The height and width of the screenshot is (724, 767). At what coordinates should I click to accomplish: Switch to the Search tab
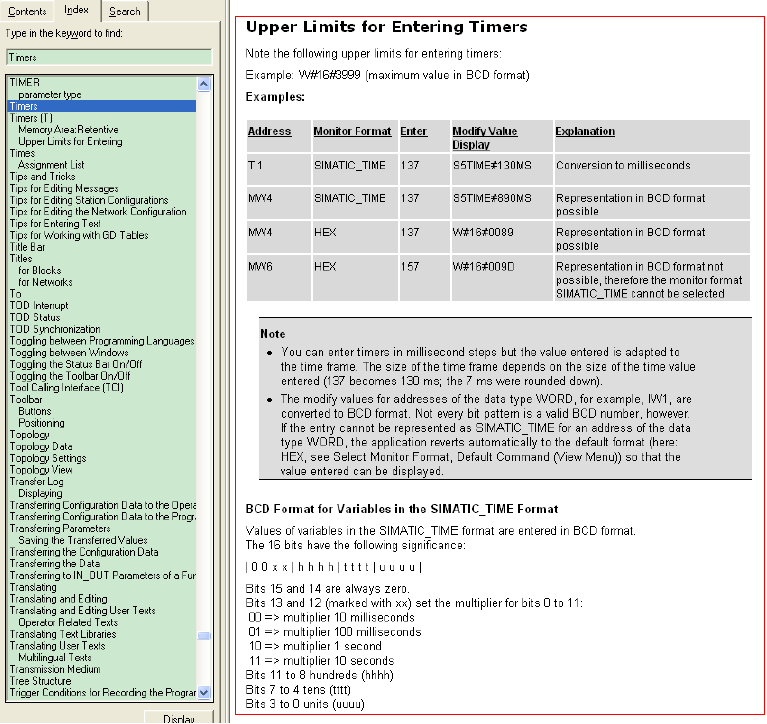[x=125, y=11]
